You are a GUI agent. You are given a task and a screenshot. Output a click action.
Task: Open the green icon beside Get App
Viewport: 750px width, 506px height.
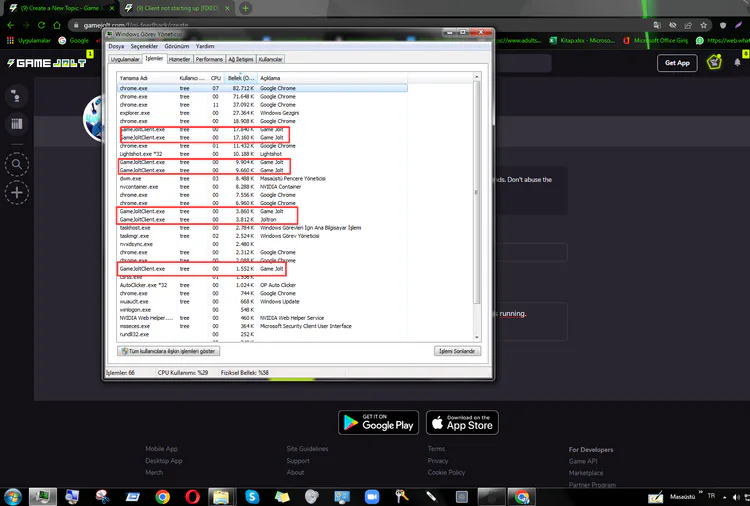714,62
